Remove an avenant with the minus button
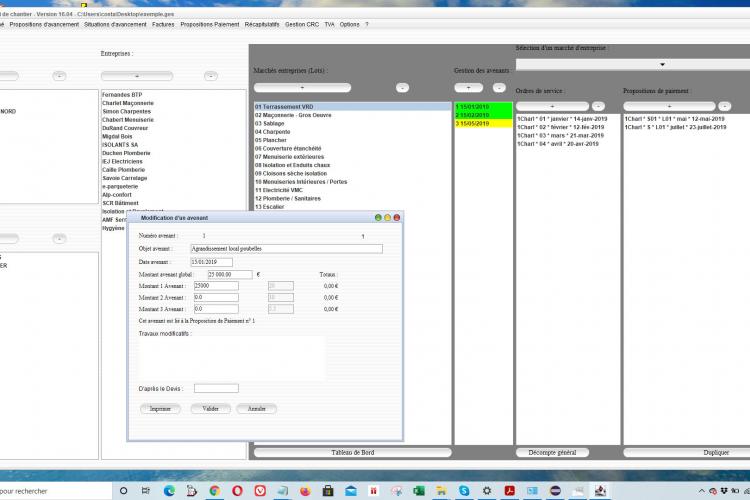 coord(499,88)
